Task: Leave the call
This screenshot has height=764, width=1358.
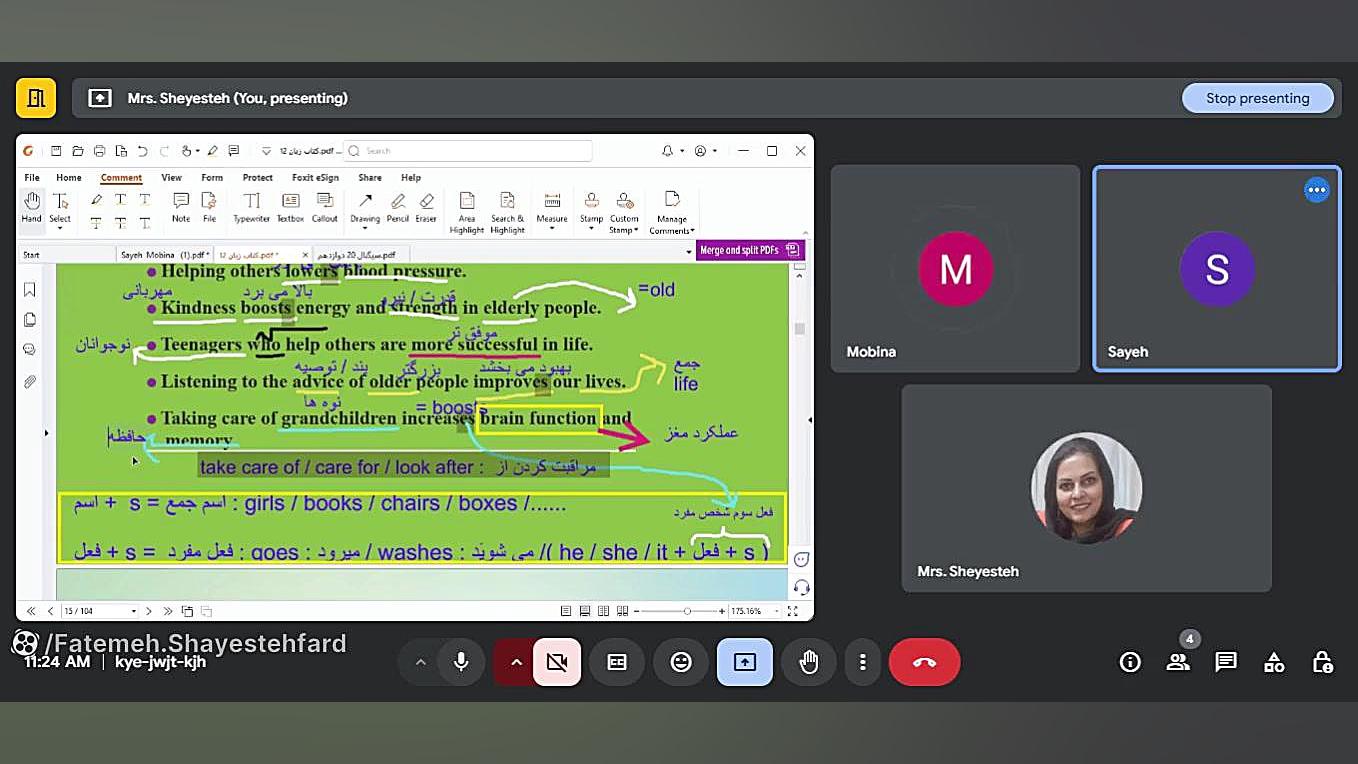Action: point(924,662)
